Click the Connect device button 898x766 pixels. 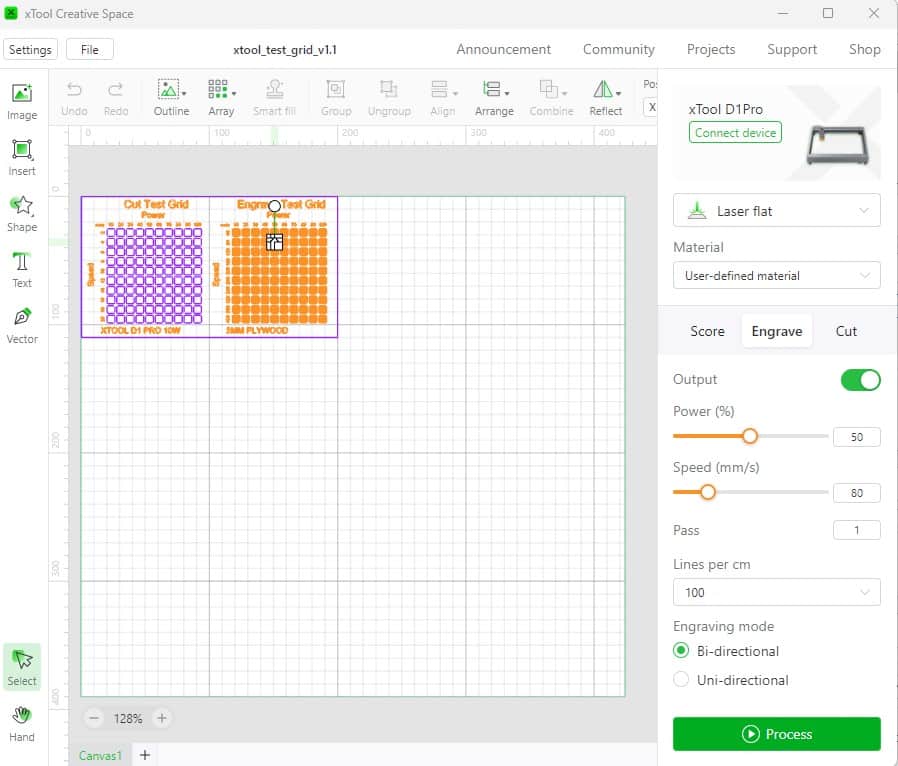(736, 133)
